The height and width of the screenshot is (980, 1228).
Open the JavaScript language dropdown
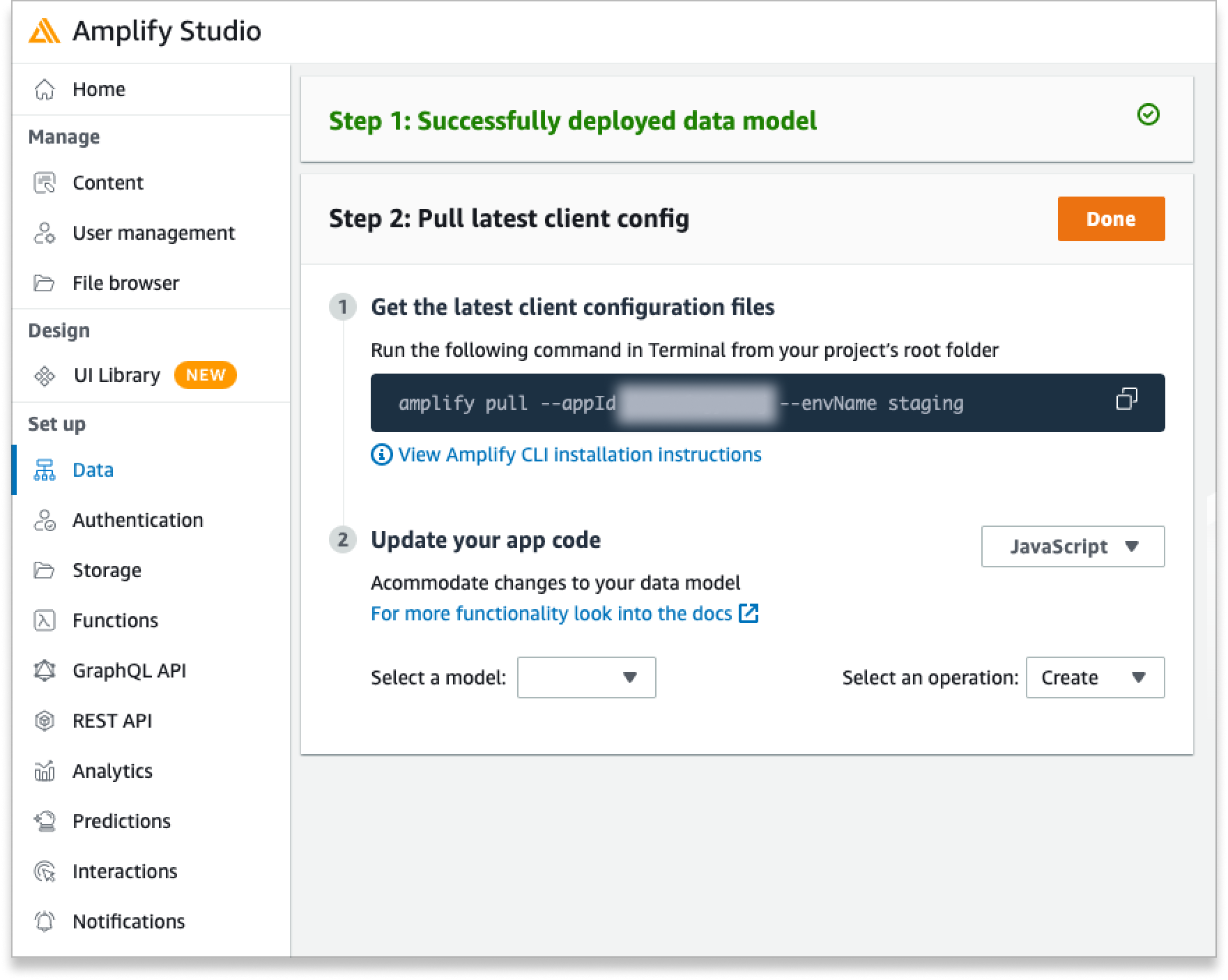1072,546
